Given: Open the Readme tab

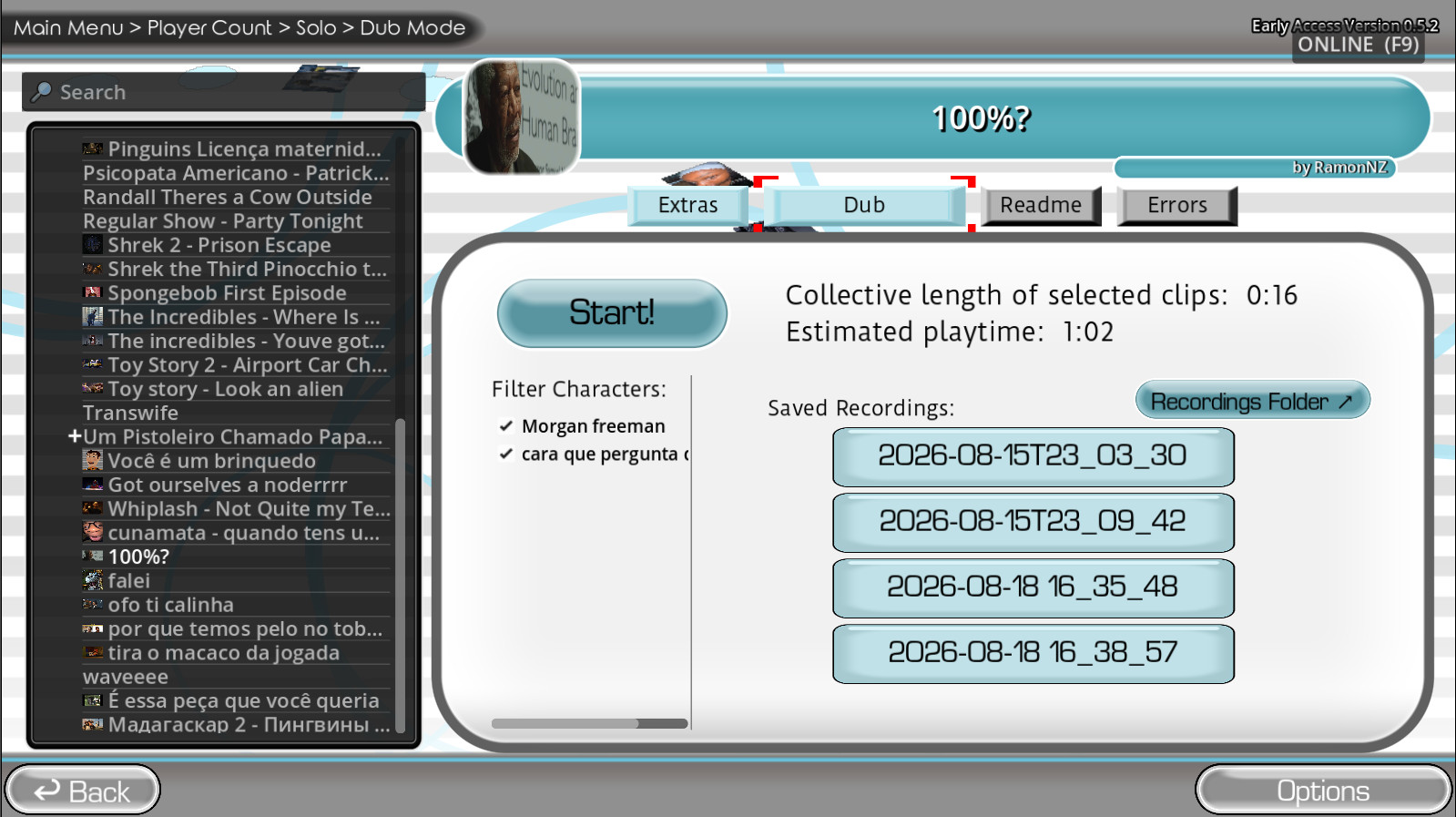Looking at the screenshot, I should 1041,205.
